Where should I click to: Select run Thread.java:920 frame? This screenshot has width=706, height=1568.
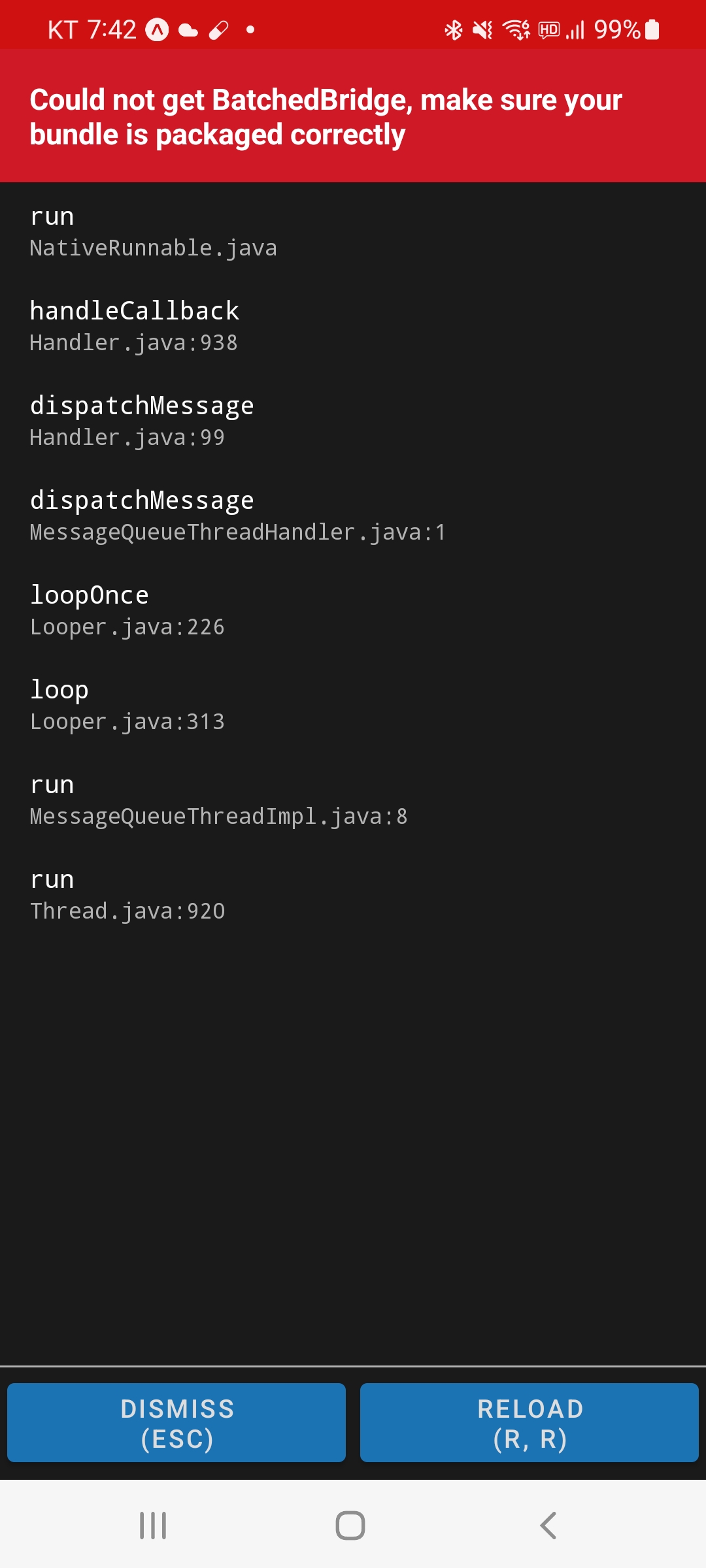click(x=353, y=894)
